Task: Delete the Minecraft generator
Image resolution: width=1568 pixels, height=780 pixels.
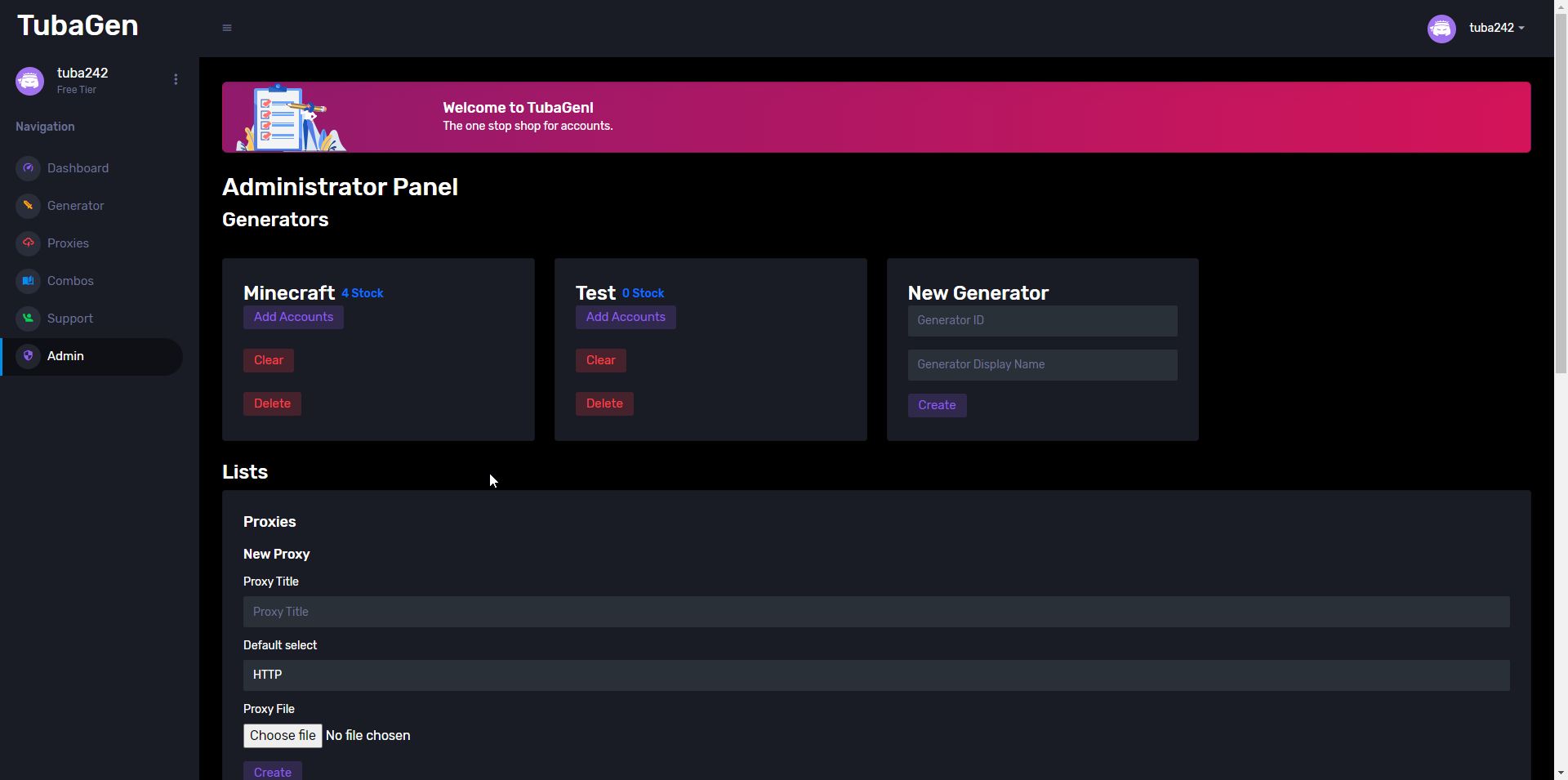Action: coord(272,403)
